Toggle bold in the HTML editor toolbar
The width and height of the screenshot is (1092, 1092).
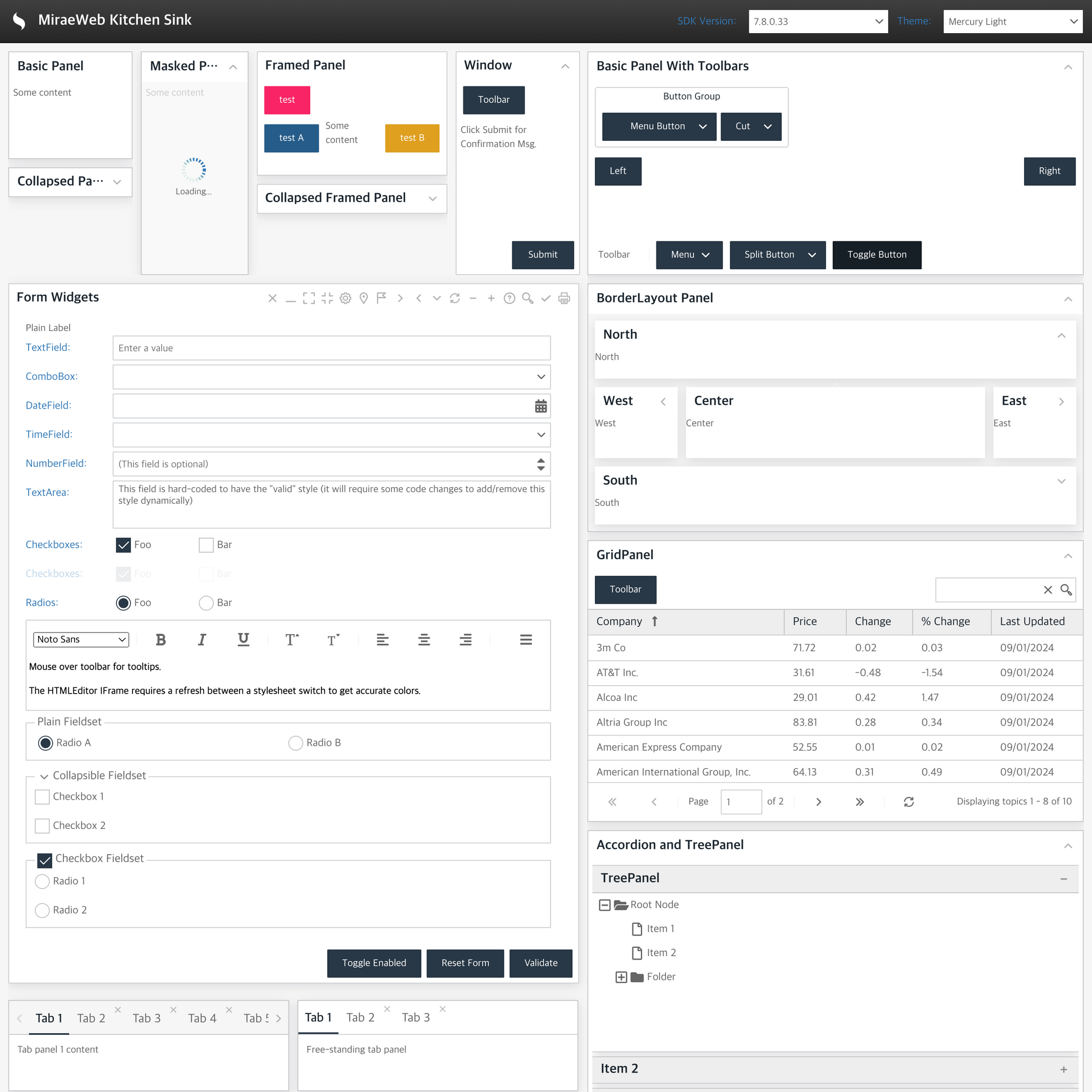[x=160, y=639]
